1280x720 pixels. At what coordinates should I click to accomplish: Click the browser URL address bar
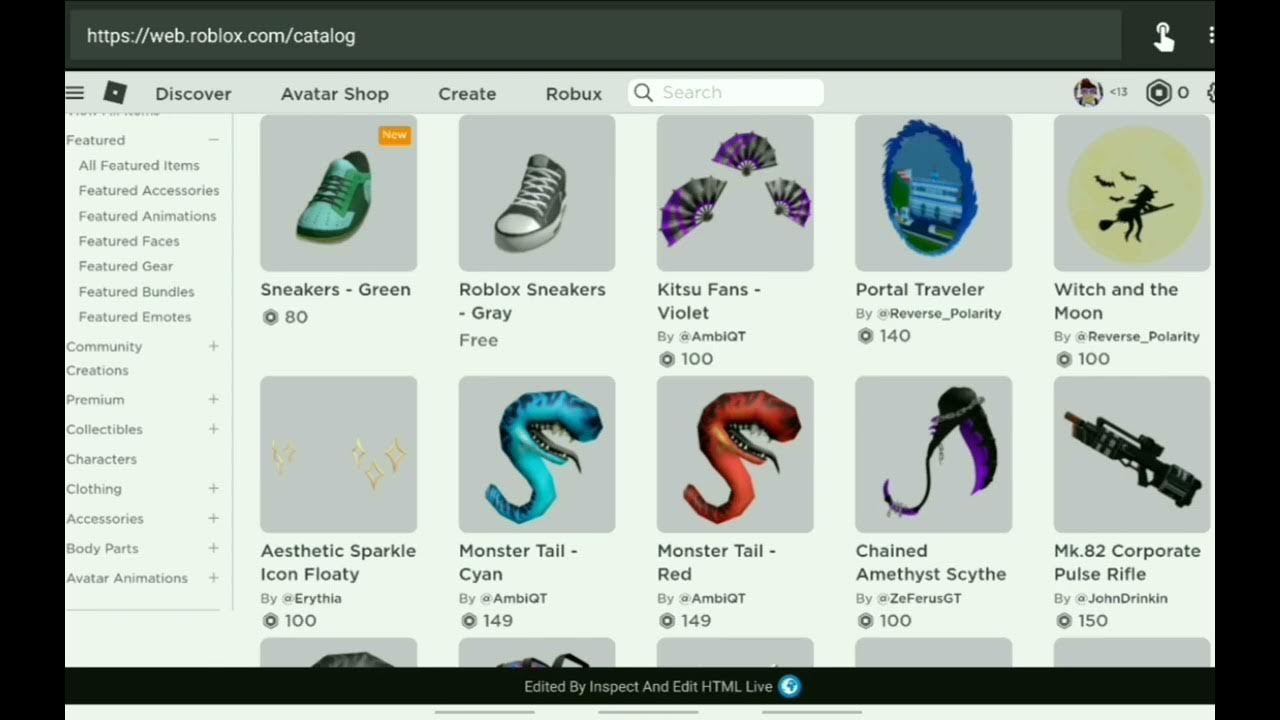pos(595,36)
